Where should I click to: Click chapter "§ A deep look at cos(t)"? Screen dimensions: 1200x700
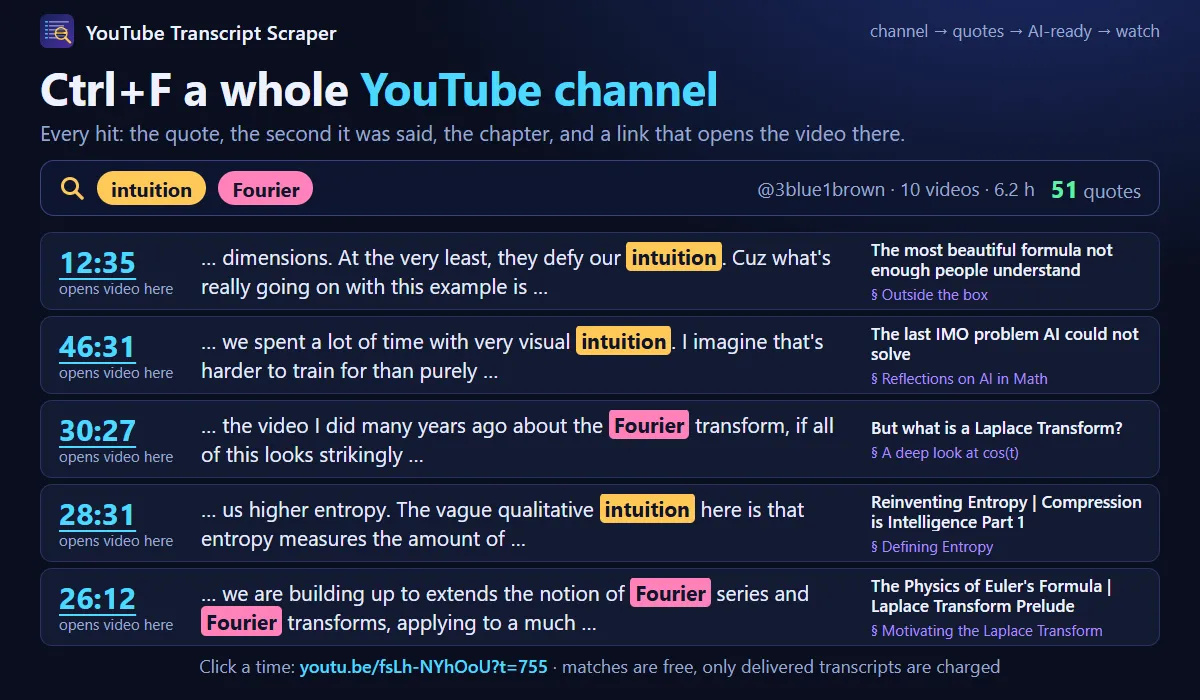pos(944,453)
